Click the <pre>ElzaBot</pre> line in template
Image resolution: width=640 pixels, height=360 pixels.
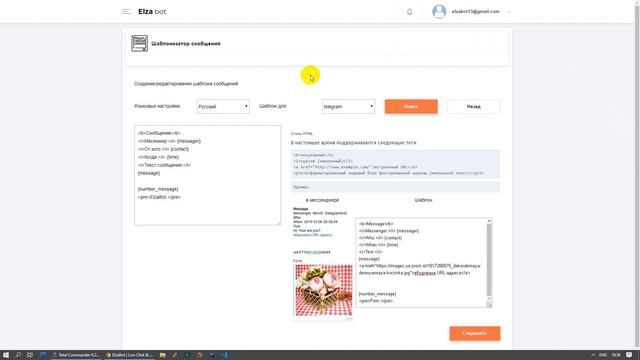point(159,197)
